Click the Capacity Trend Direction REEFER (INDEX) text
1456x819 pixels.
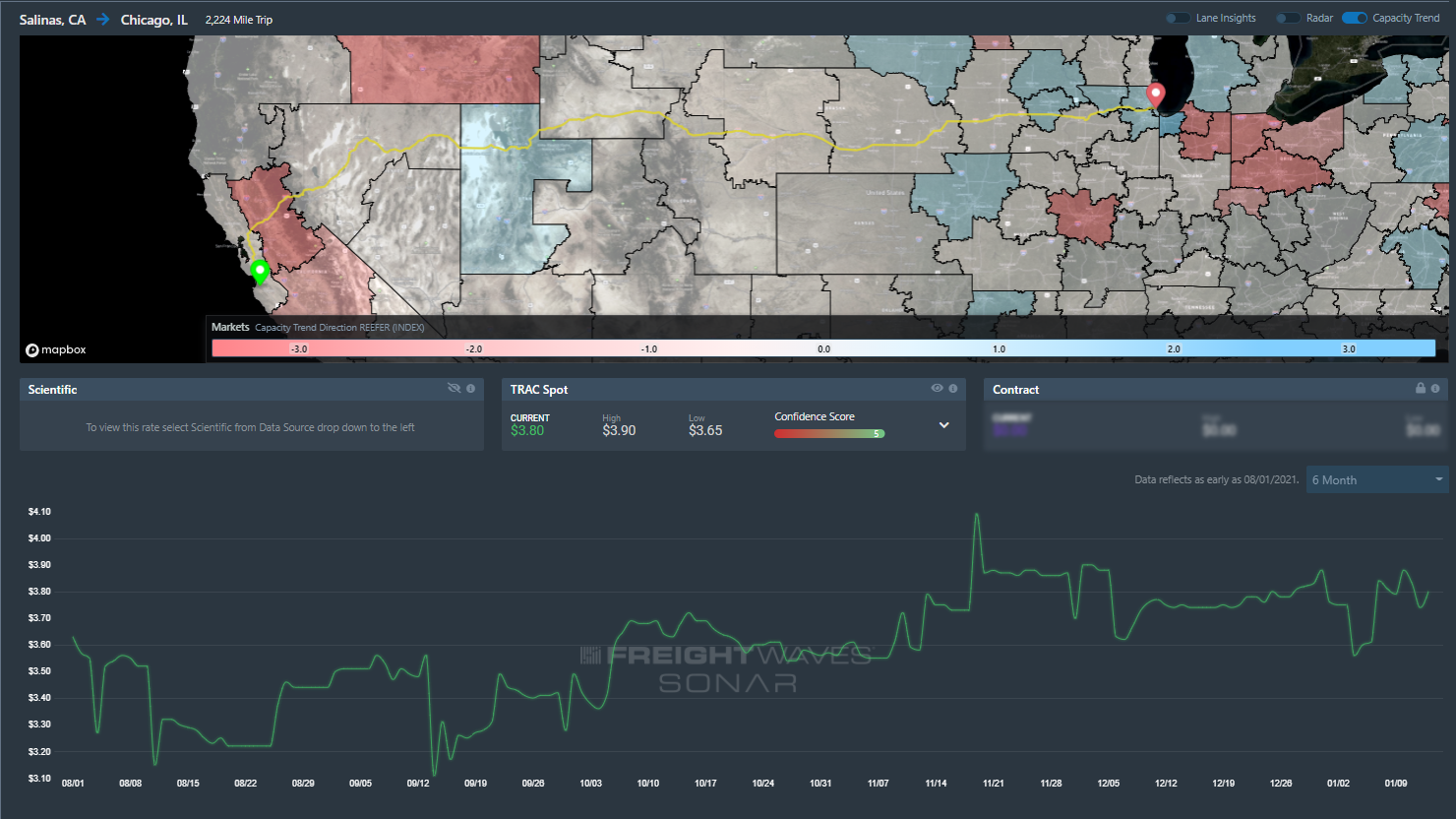coord(339,328)
